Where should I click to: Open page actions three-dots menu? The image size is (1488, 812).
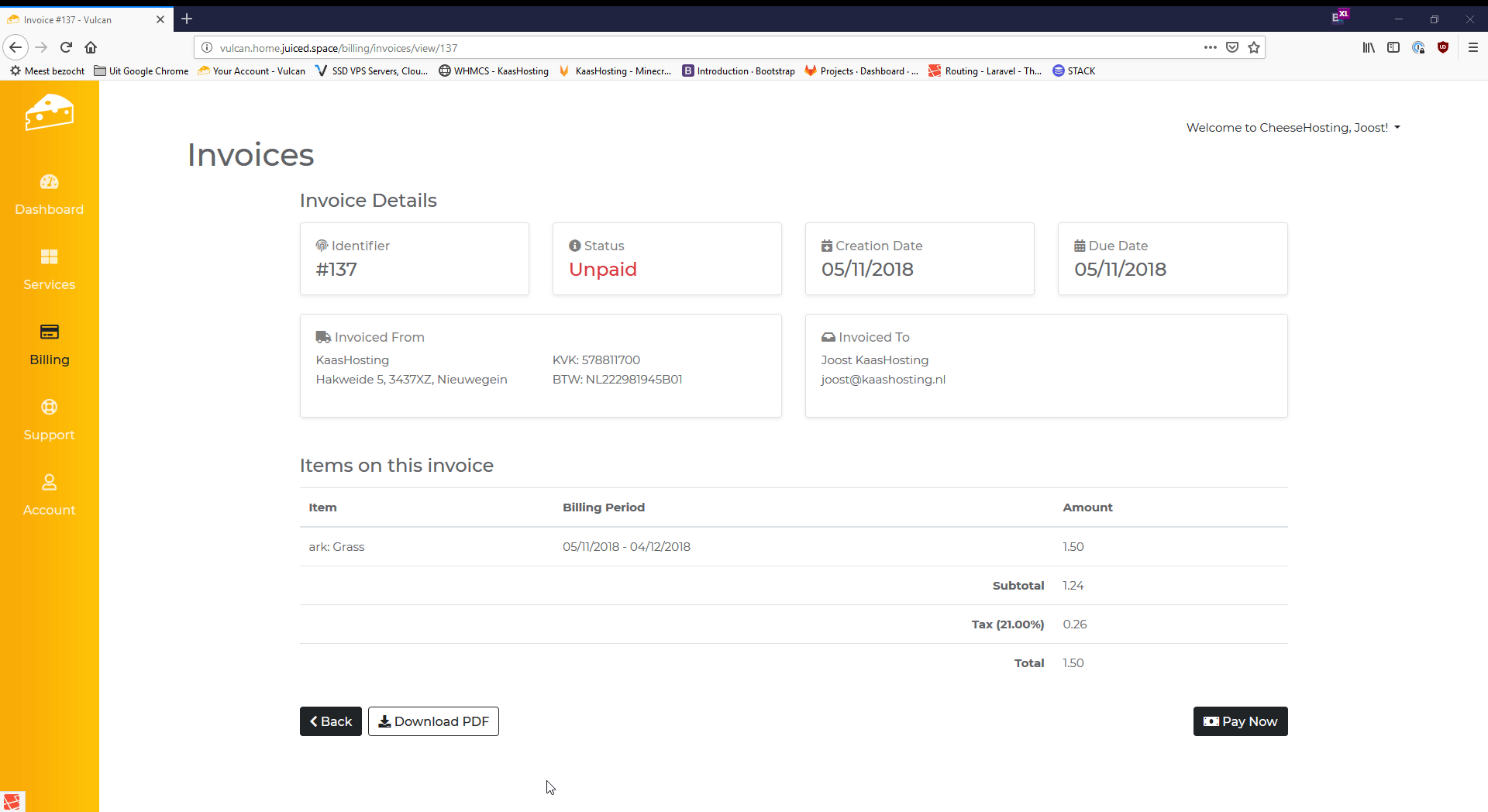tap(1210, 48)
